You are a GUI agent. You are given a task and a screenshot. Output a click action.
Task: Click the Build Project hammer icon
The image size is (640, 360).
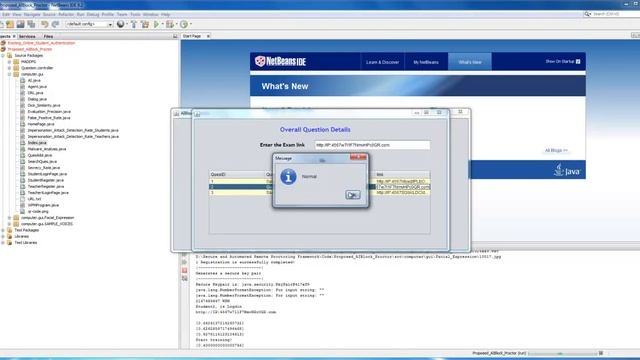tap(133, 24)
